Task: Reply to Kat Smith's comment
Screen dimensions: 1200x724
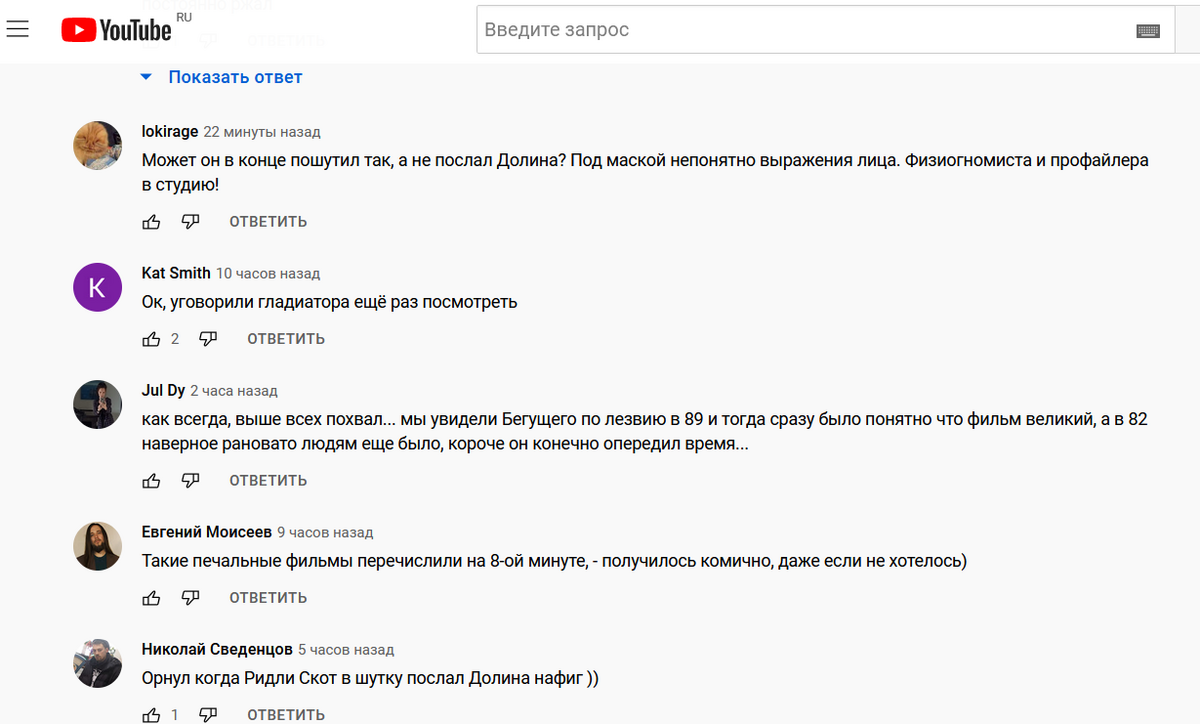Action: click(286, 339)
